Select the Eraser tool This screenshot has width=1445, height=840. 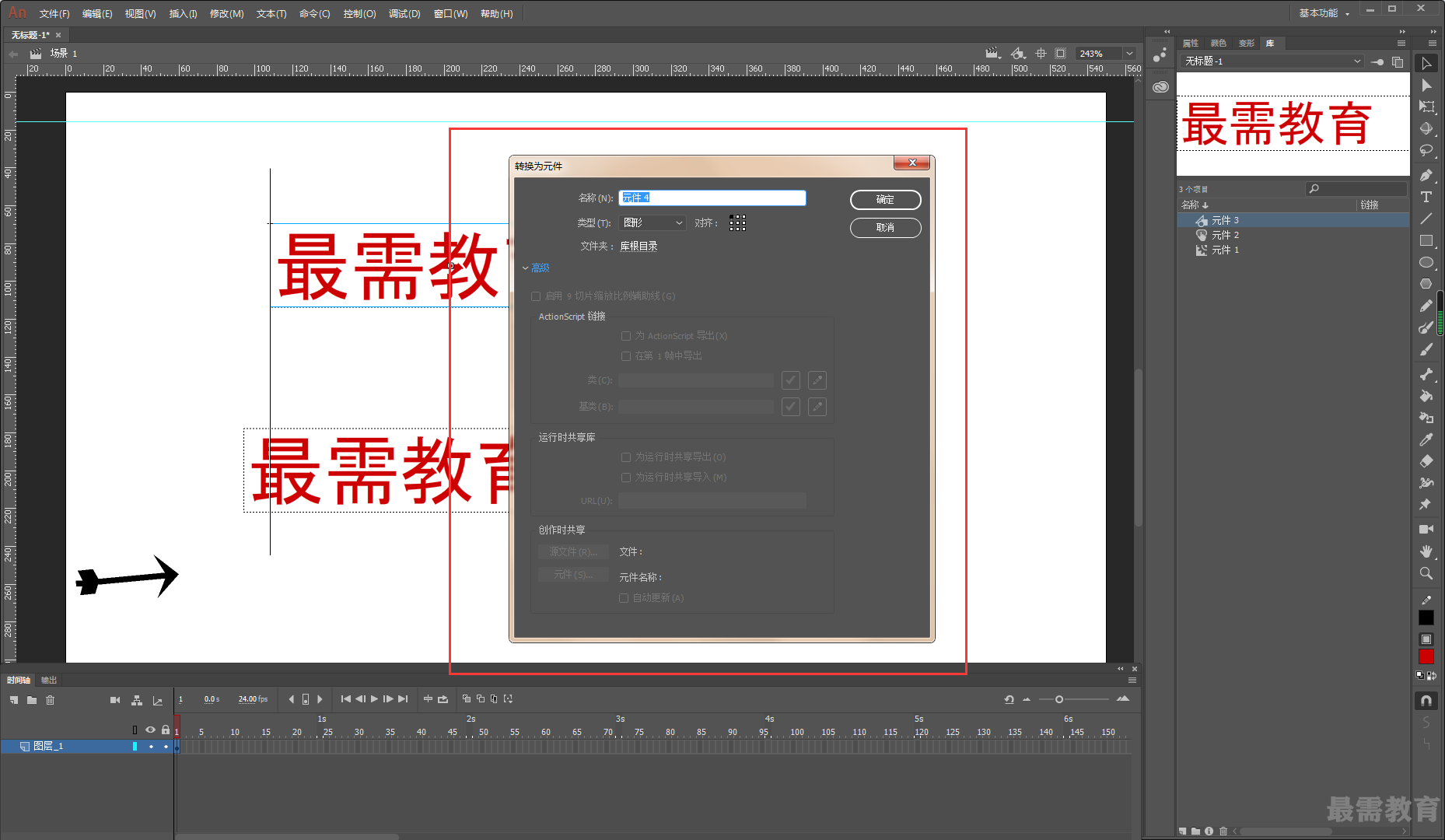pyautogui.click(x=1426, y=461)
